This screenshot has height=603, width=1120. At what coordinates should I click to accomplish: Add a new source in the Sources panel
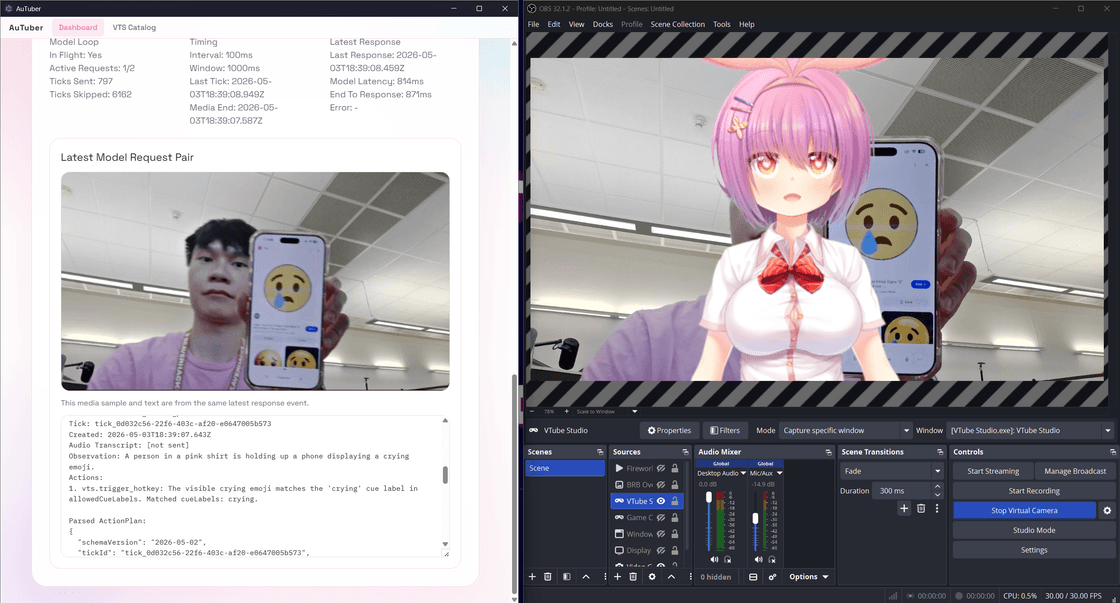pos(617,577)
